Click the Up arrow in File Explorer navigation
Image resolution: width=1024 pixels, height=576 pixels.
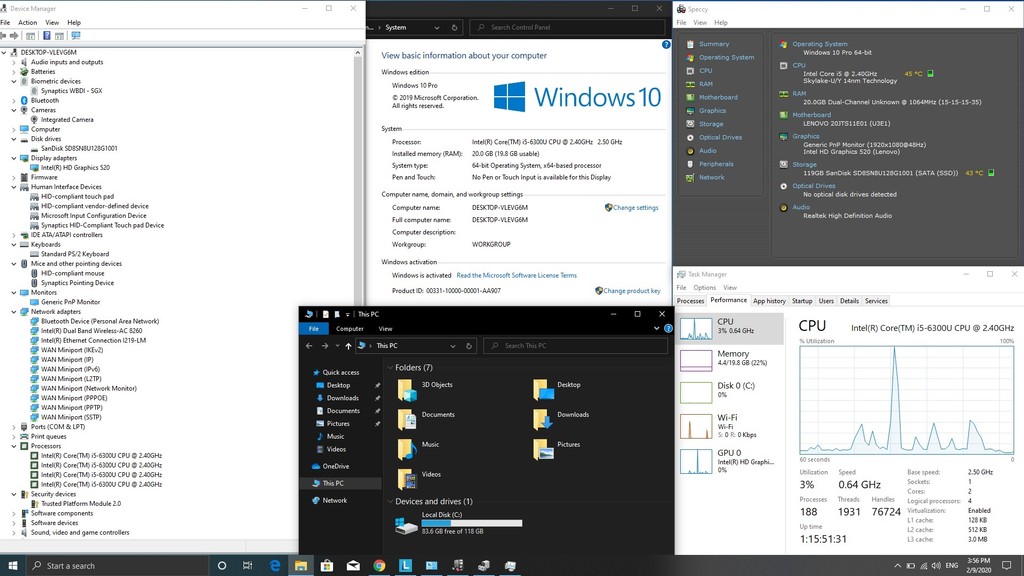pyautogui.click(x=348, y=346)
